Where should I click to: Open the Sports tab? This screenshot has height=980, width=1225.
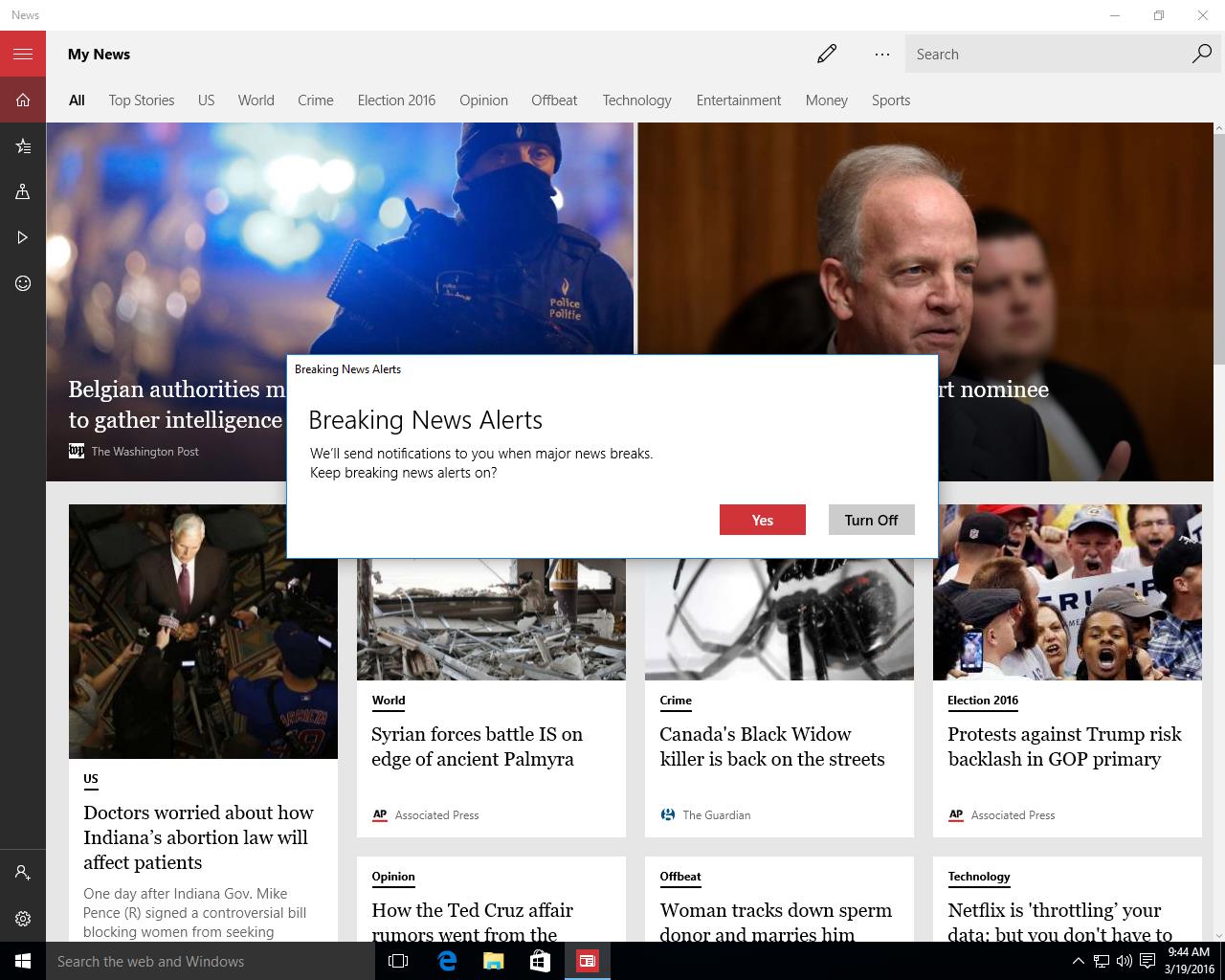tap(890, 100)
